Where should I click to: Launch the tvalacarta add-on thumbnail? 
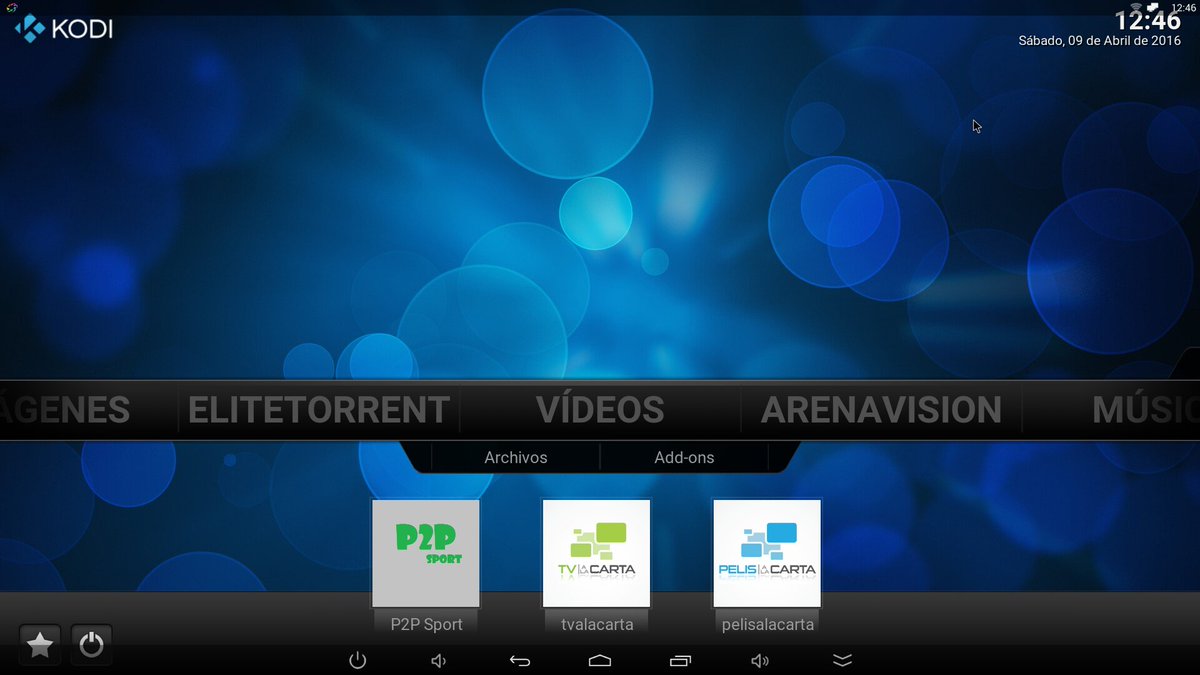597,553
